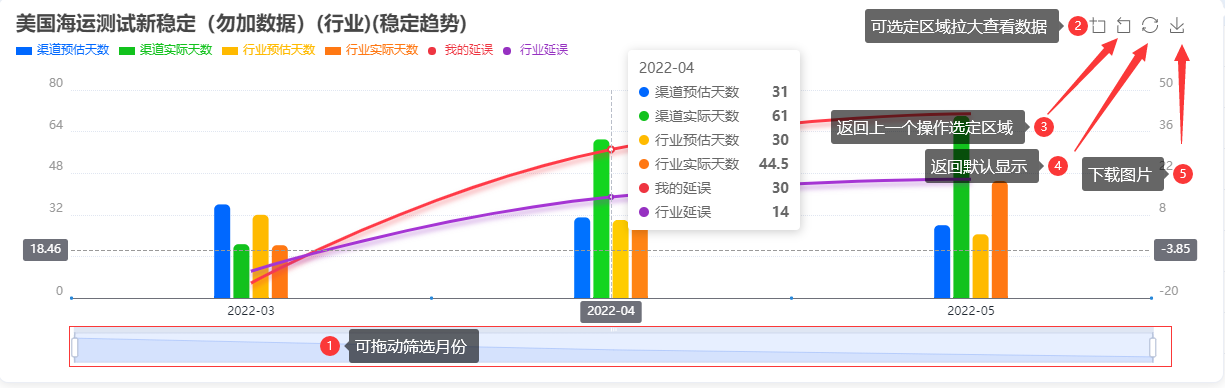
Task: Click the yellow bar for 2022-04
Action: pos(620,259)
